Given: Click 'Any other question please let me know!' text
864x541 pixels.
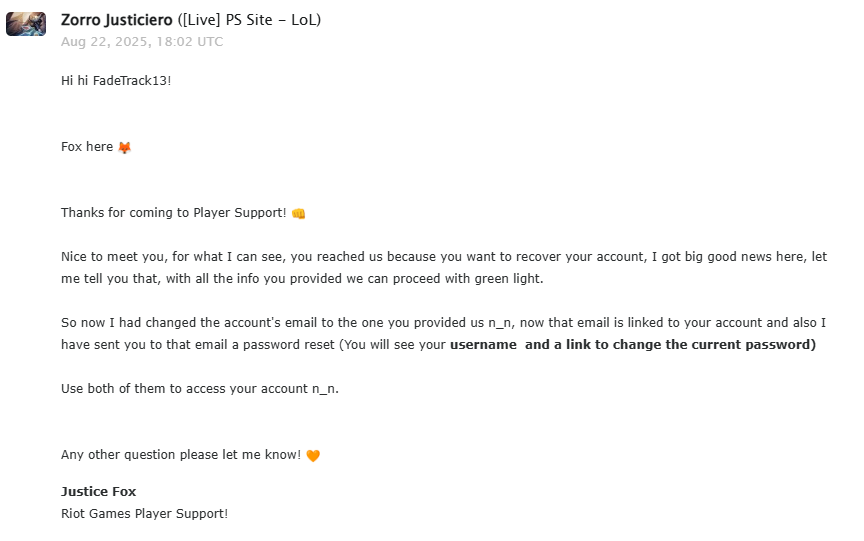Looking at the screenshot, I should tap(181, 455).
